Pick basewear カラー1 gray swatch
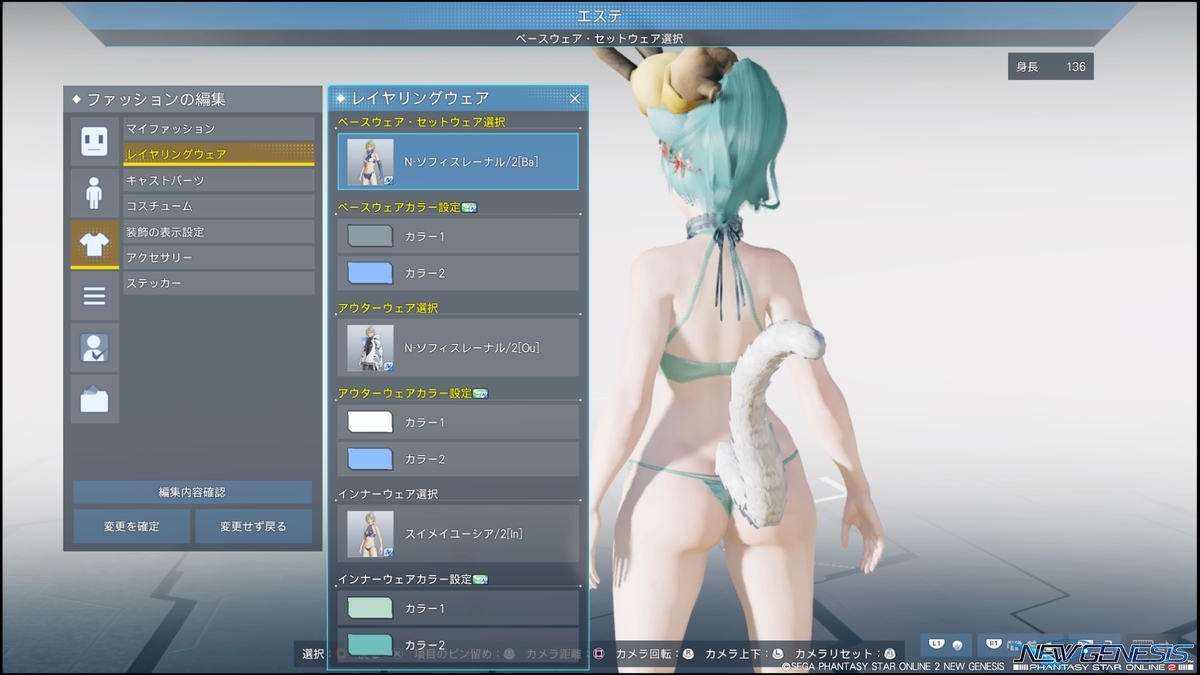The height and width of the screenshot is (675, 1200). (370, 236)
